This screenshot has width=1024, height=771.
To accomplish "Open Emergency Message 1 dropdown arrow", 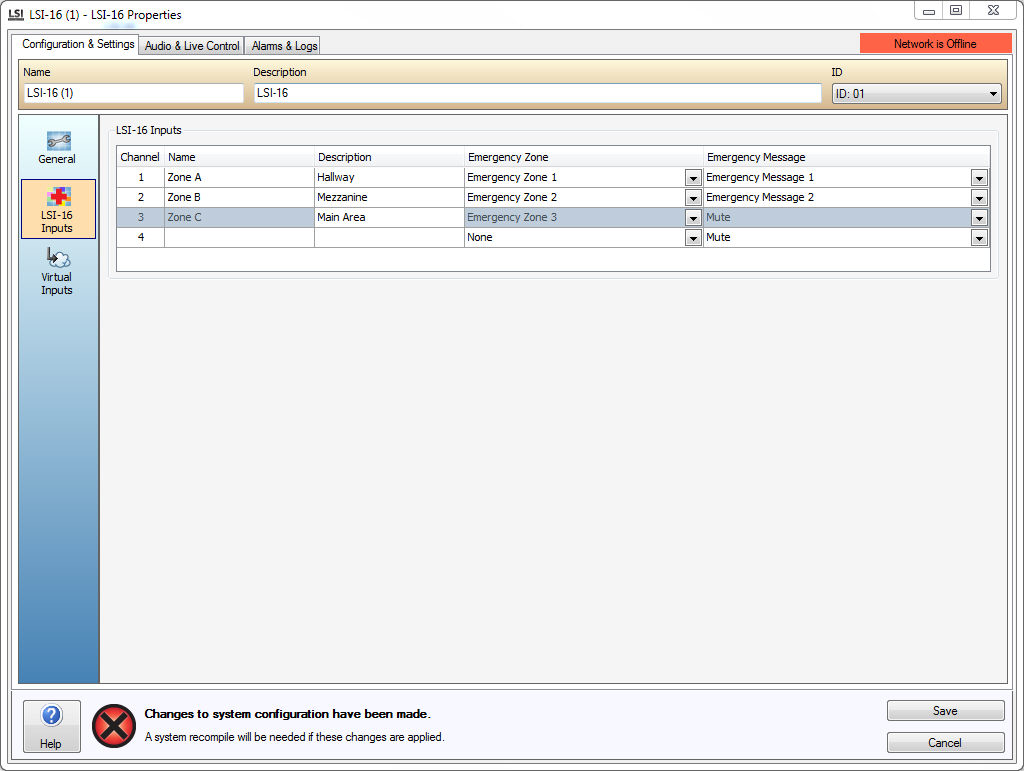I will pos(978,178).
